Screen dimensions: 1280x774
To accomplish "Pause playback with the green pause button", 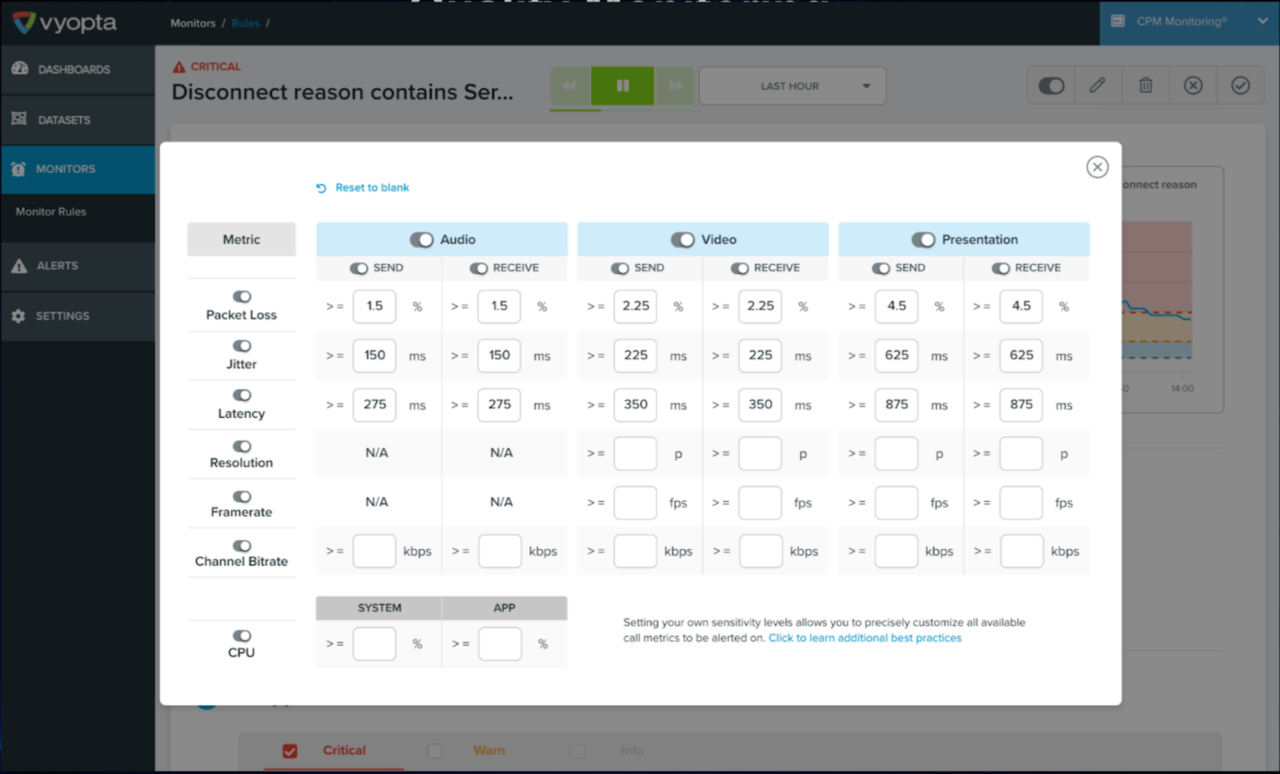I will 622,86.
